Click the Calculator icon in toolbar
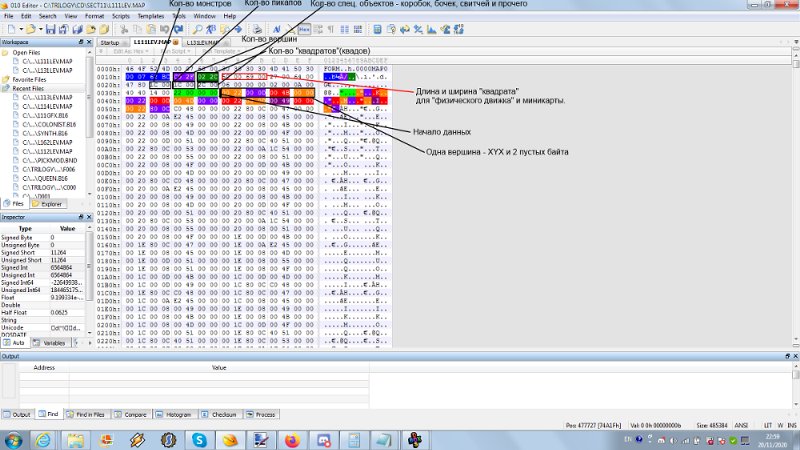The width and height of the screenshot is (800, 450). pos(377,30)
